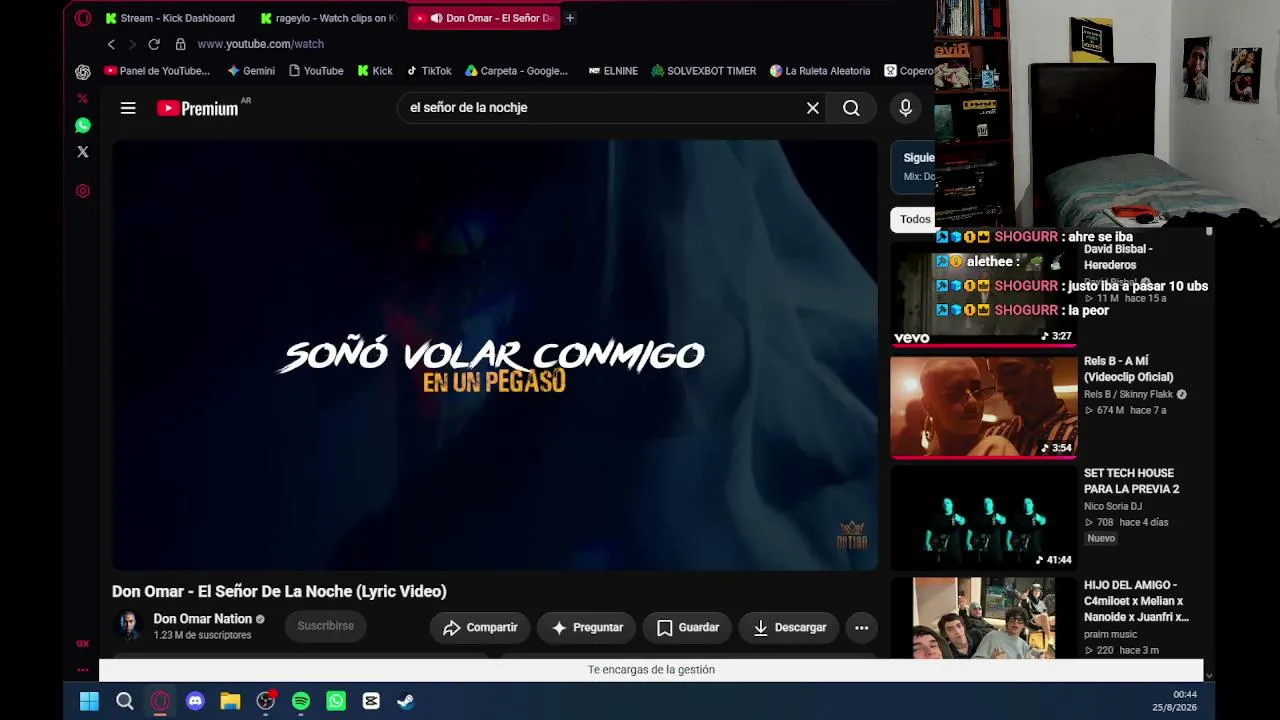The image size is (1280, 720).
Task: Open the Gemini bookmark
Action: point(251,71)
